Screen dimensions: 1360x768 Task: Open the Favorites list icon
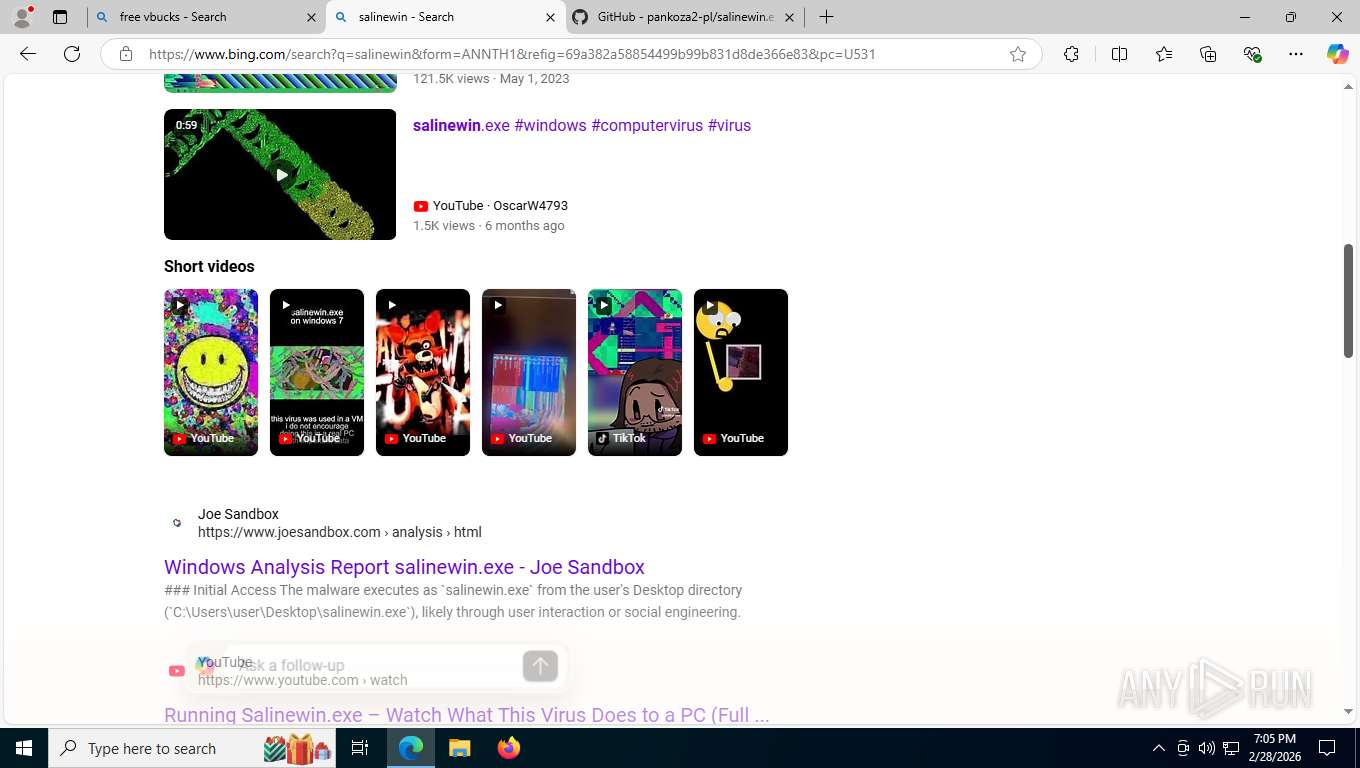[x=1164, y=54]
